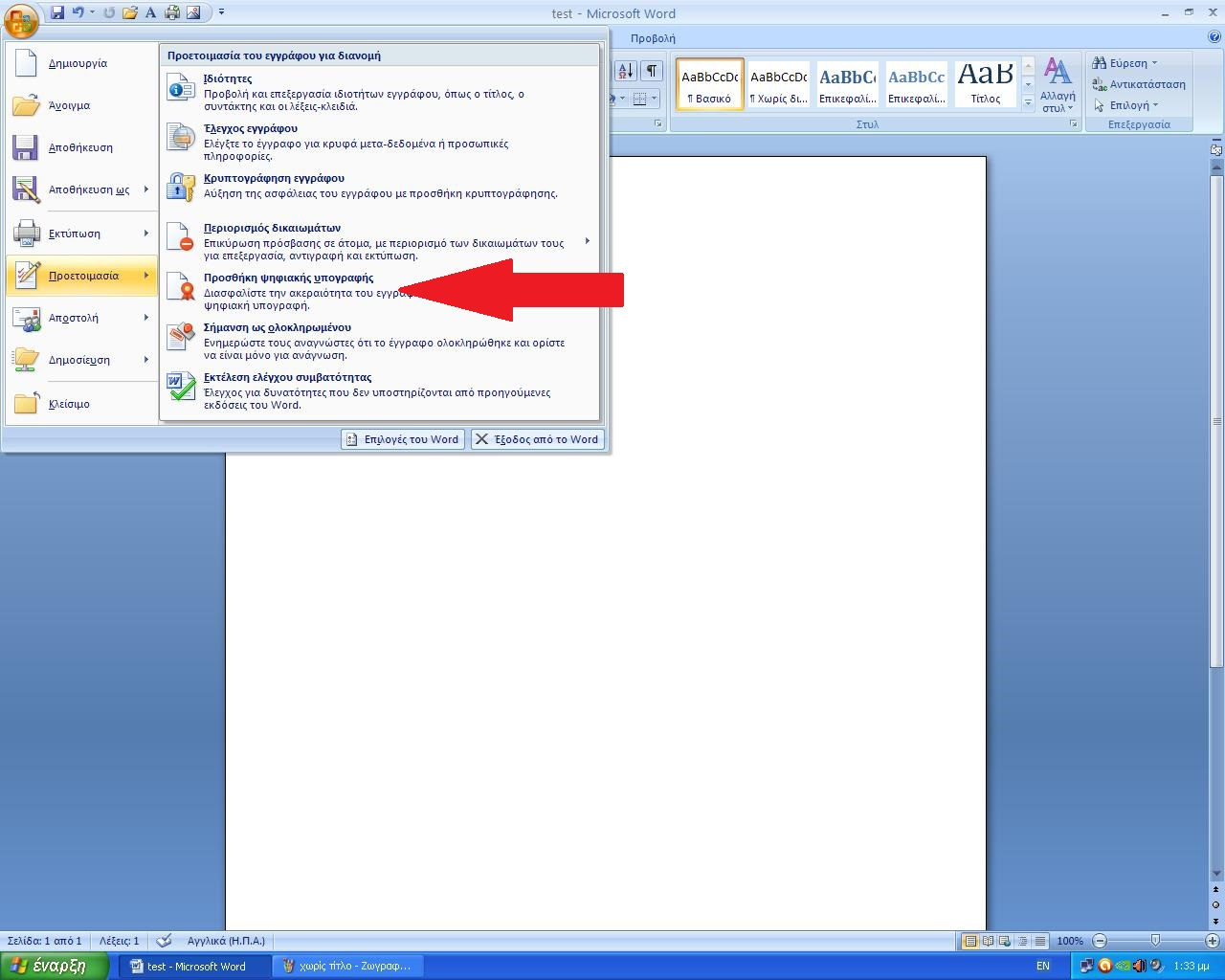Toggle the show paragraph marks (¶) icon
The image size is (1225, 980).
click(652, 71)
